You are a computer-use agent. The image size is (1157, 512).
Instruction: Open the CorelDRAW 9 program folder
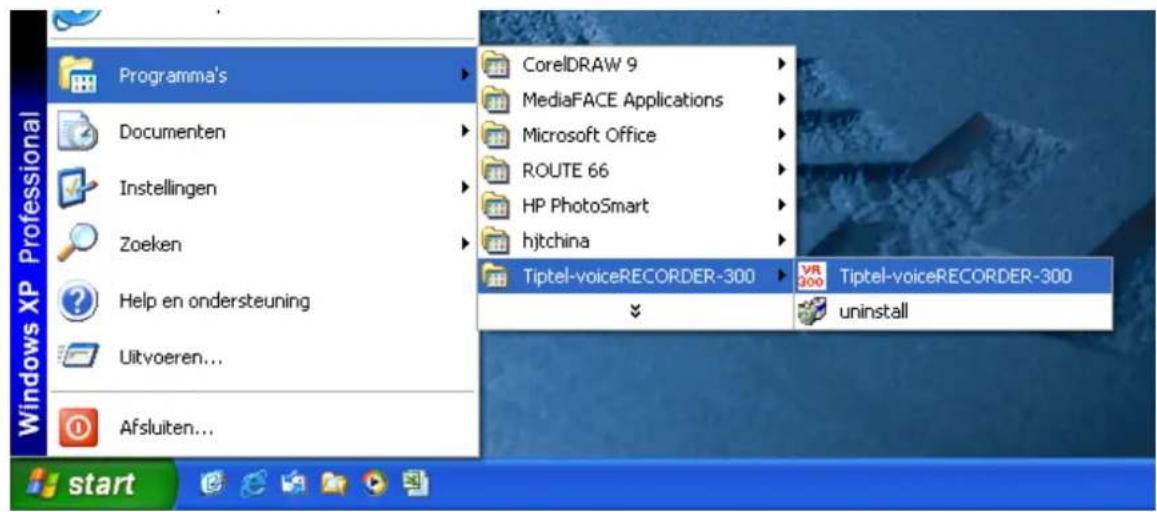click(636, 64)
